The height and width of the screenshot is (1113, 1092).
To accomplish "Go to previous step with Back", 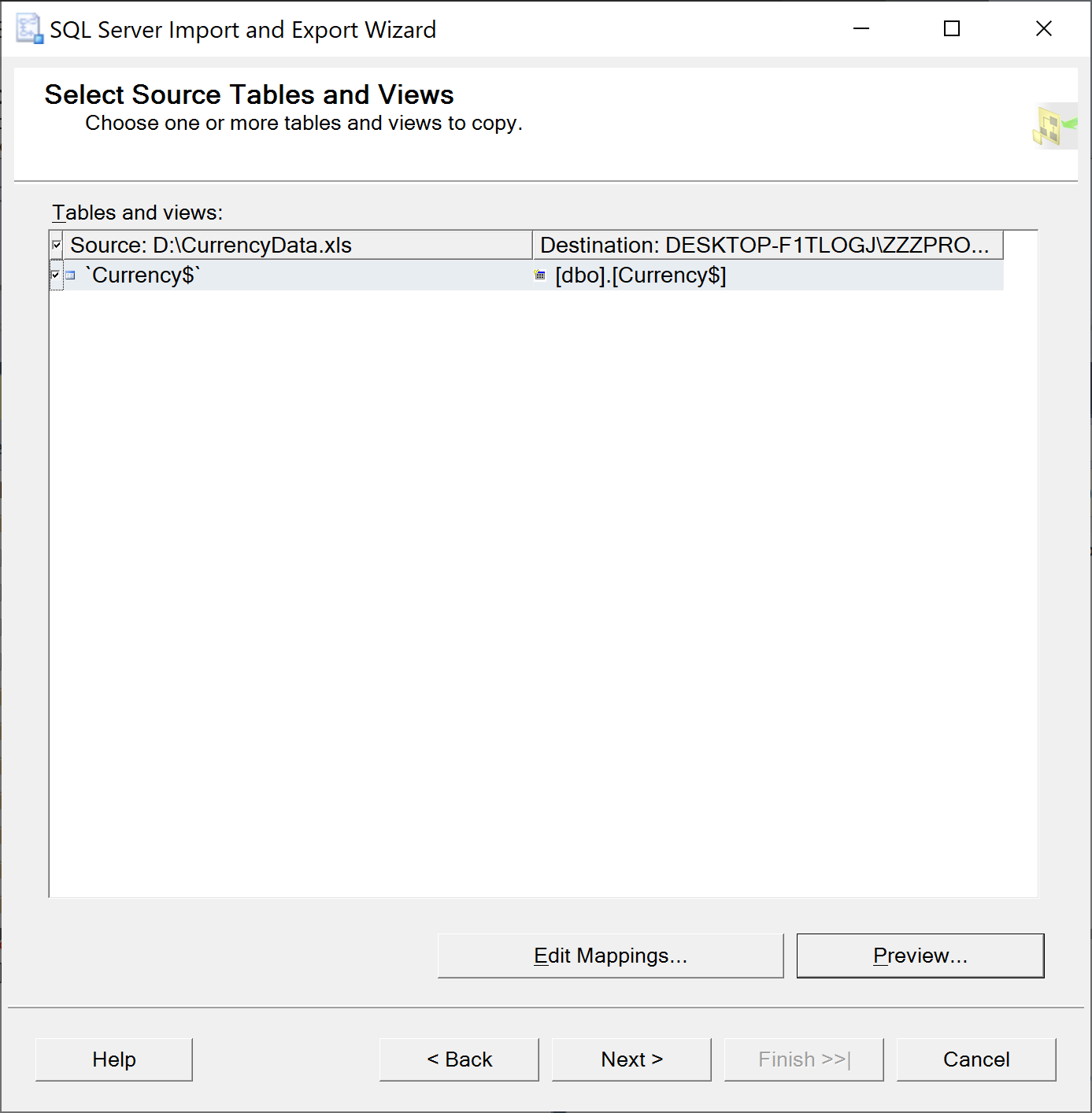I will tap(459, 1059).
